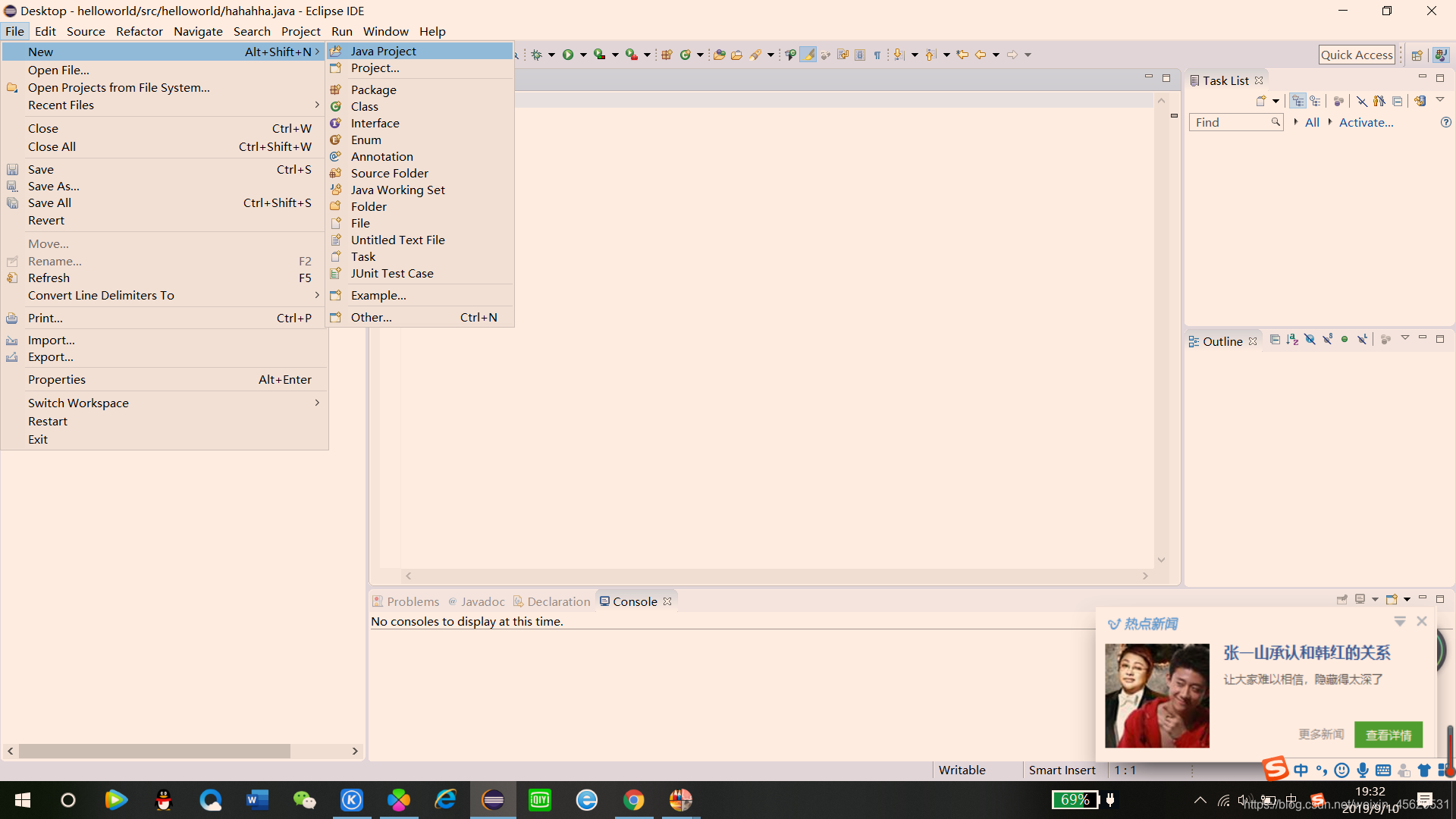
Task: Toggle Hide Static Members in Outline
Action: (1327, 340)
